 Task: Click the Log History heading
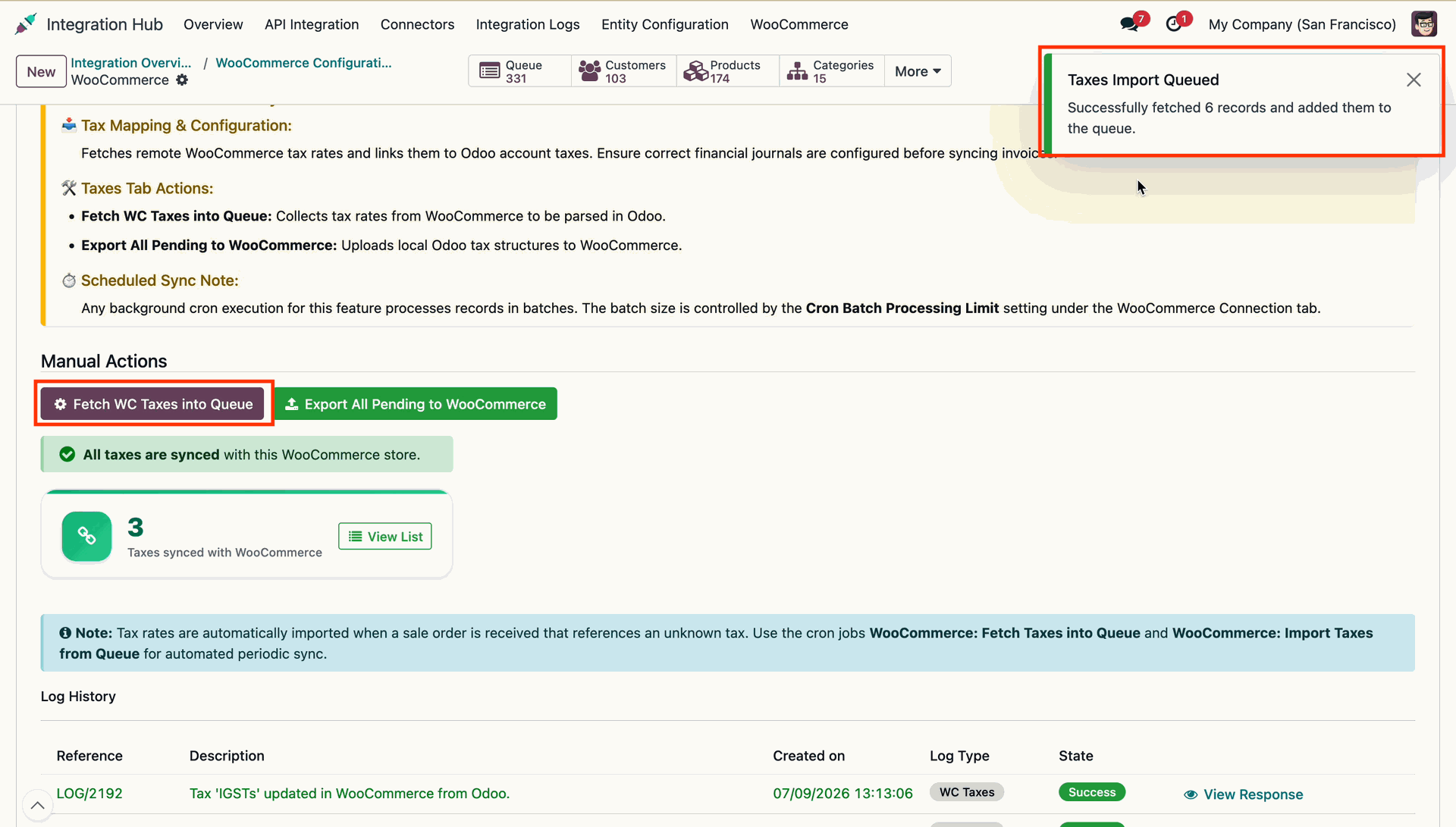78,697
